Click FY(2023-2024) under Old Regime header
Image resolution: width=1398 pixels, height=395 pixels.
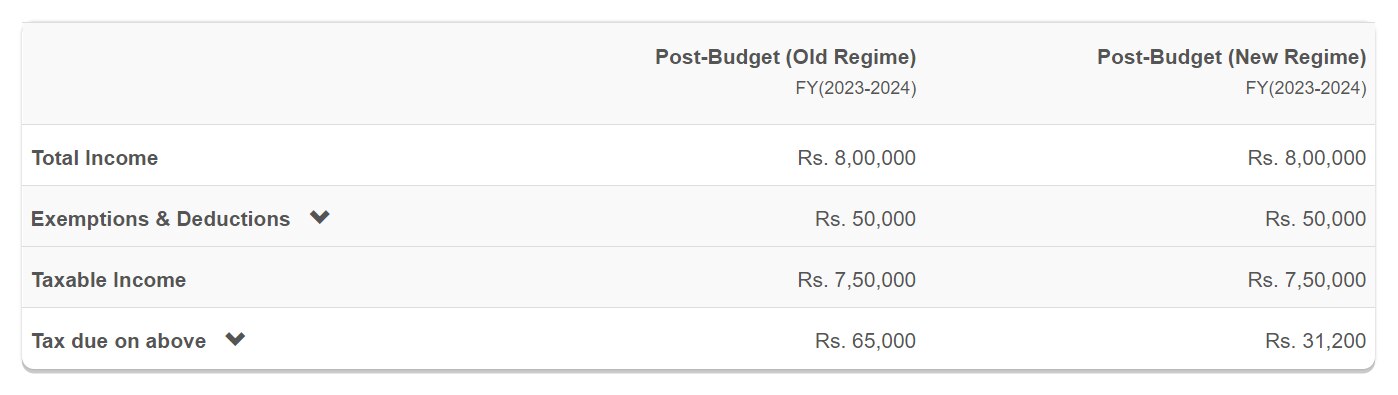(x=856, y=88)
